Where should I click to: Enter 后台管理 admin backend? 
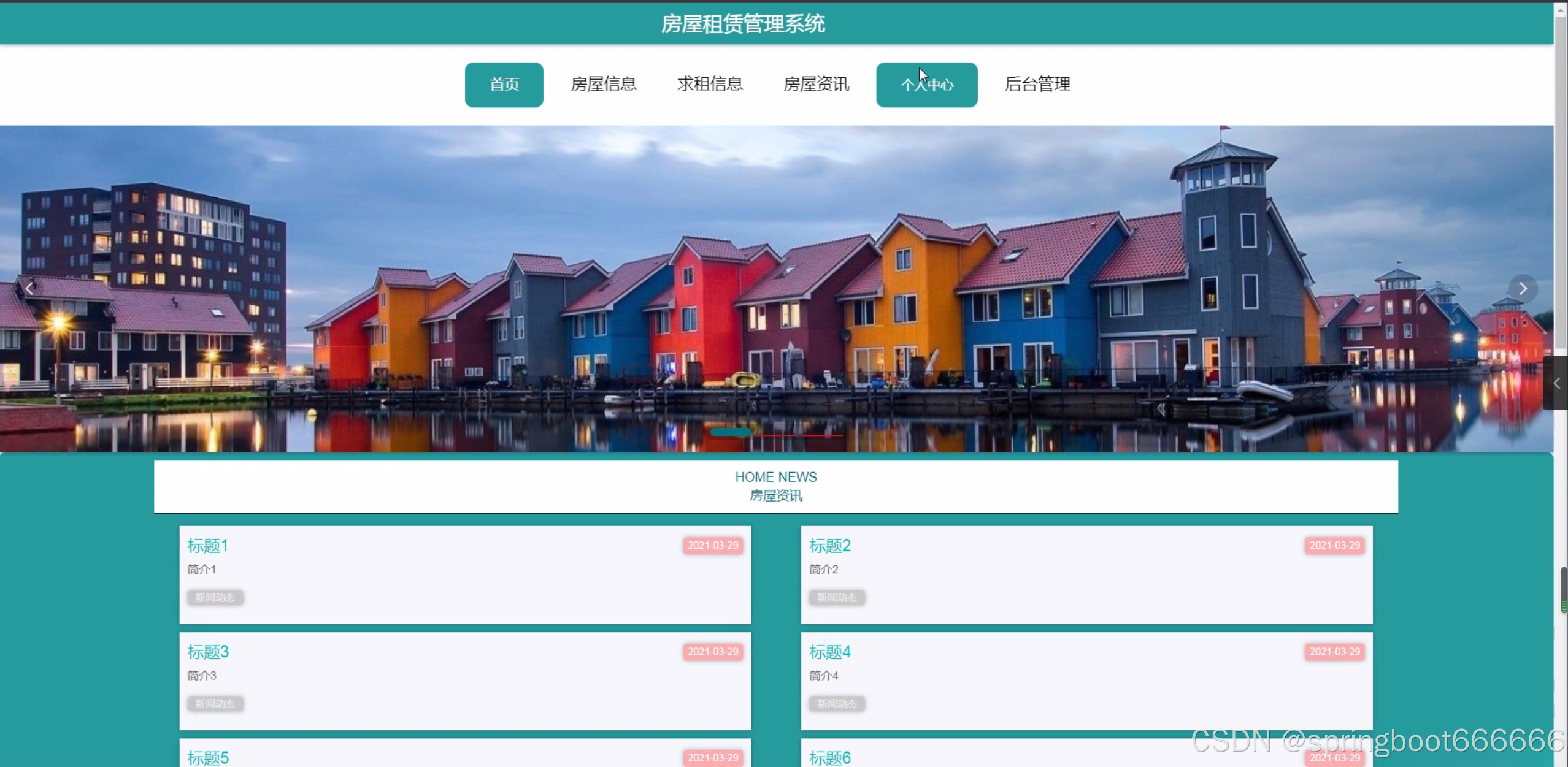pyautogui.click(x=1037, y=85)
